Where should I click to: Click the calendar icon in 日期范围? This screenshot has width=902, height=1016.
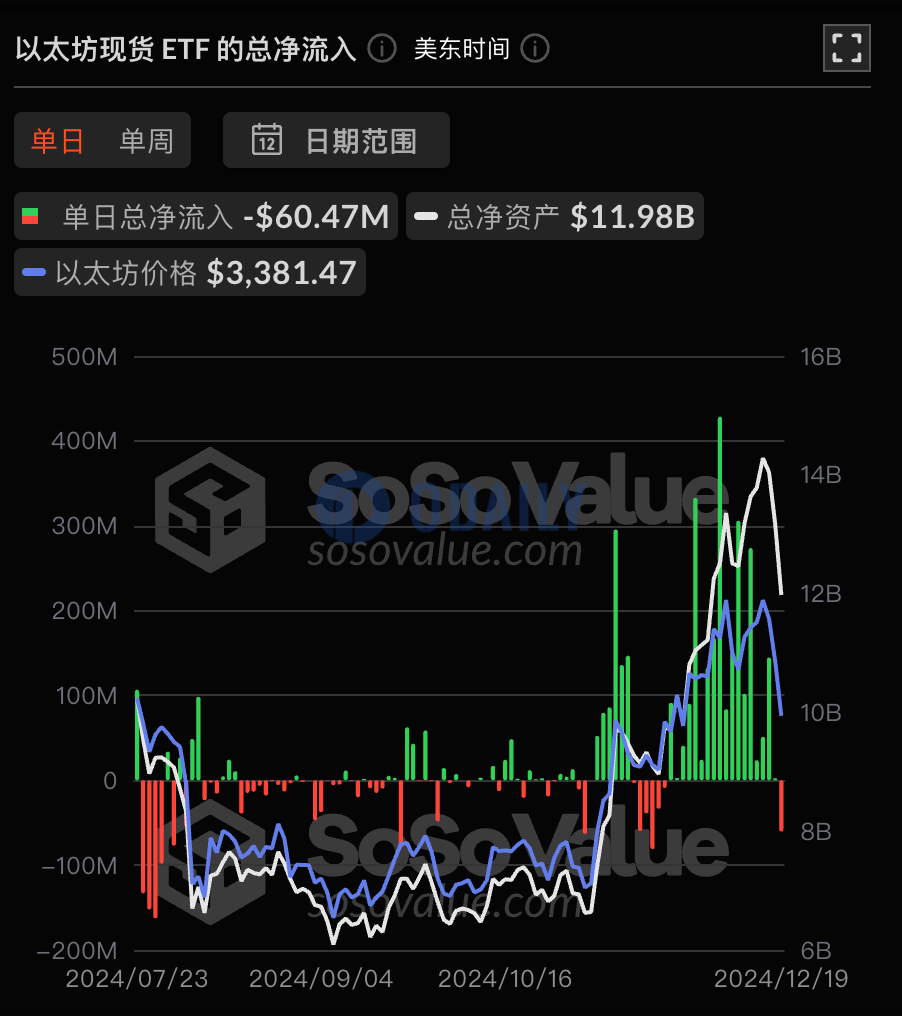click(x=267, y=140)
